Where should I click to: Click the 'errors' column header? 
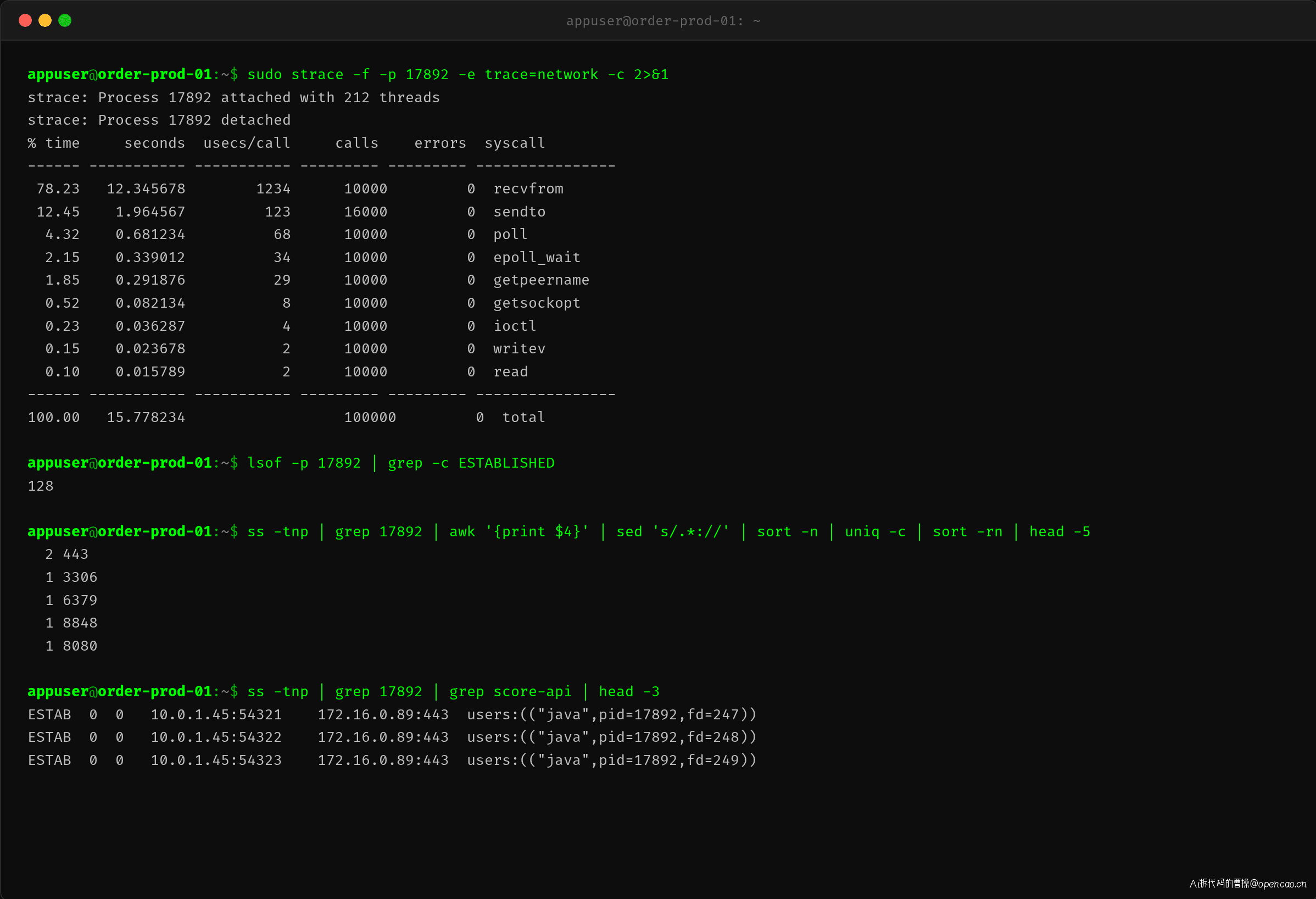tap(440, 143)
